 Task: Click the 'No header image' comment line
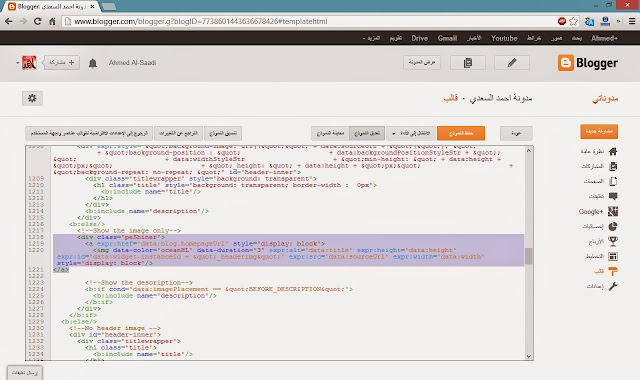(x=115, y=328)
